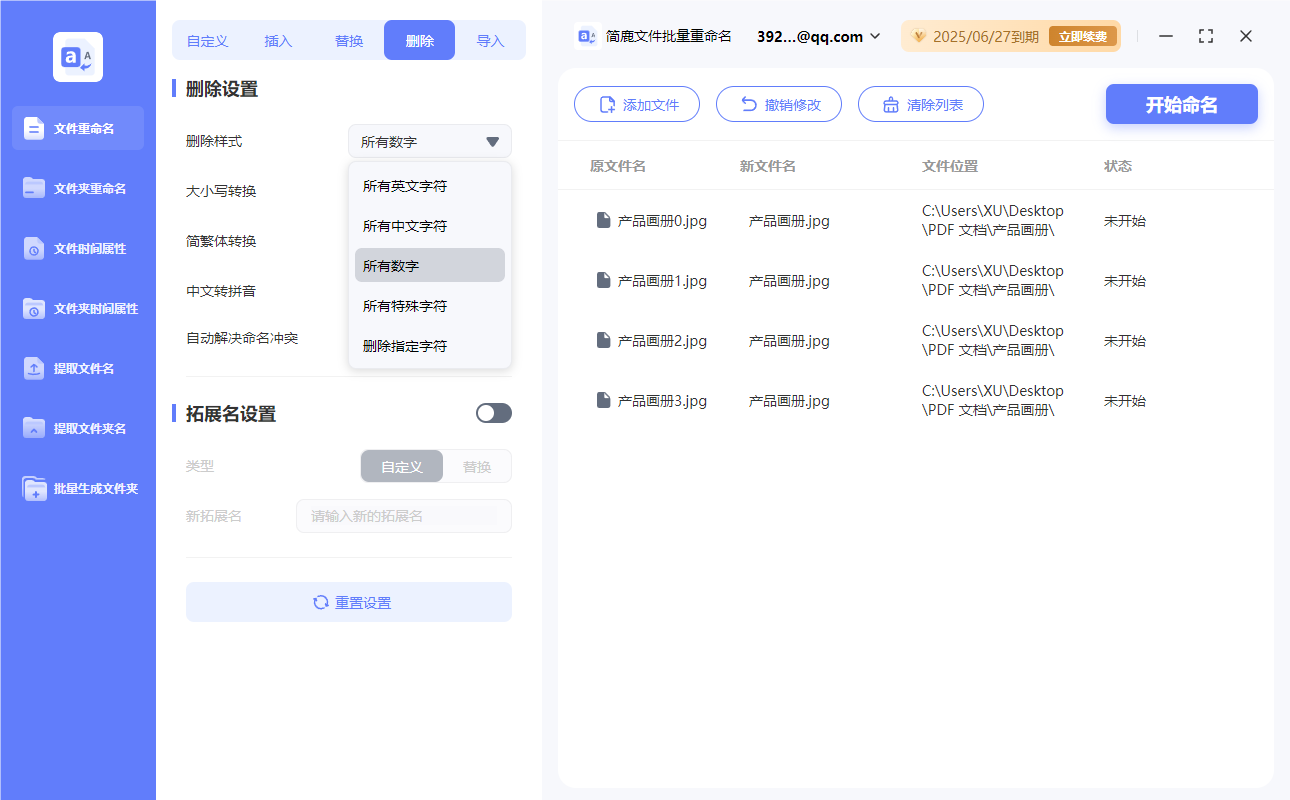Screen dimensions: 1290x800
Task: Select 文件夹重命名 in the sidebar
Action: click(x=77, y=188)
